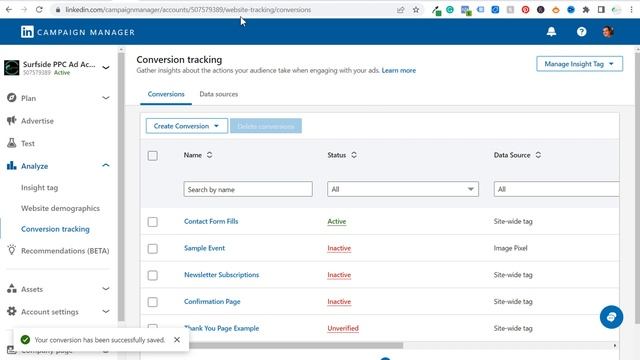
Task: Open Insight tag in sidebar
Action: 40,188
